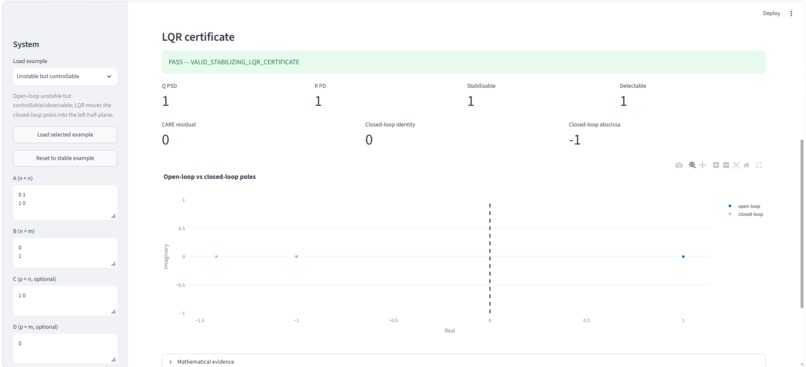Click into the A (n × n) matrix field
This screenshot has width=806, height=367.
tap(65, 203)
